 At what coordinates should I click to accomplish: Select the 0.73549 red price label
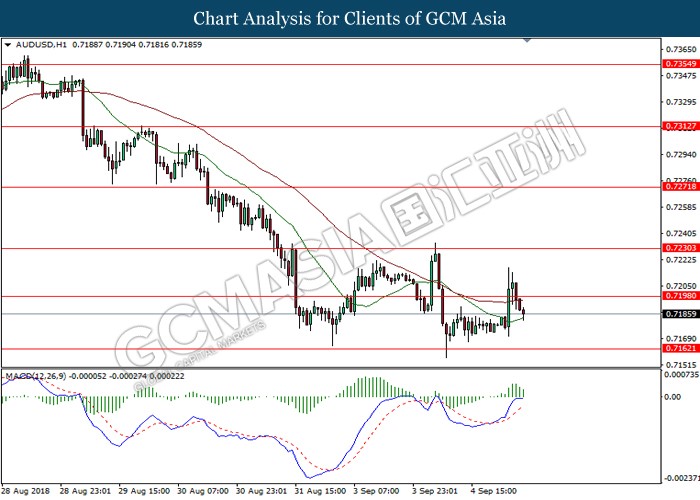(680, 64)
